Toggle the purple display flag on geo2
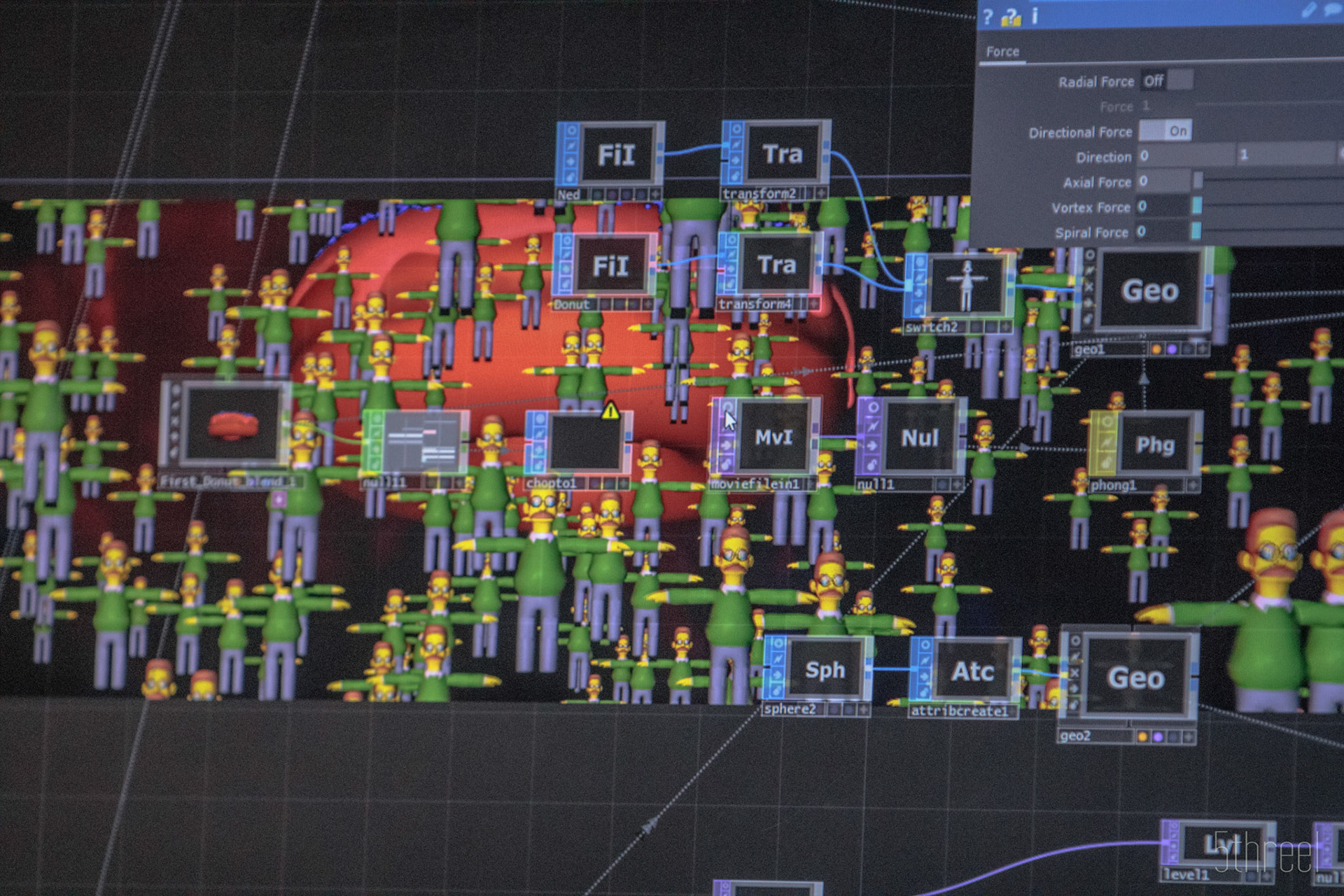1344x896 pixels. coord(1158,736)
